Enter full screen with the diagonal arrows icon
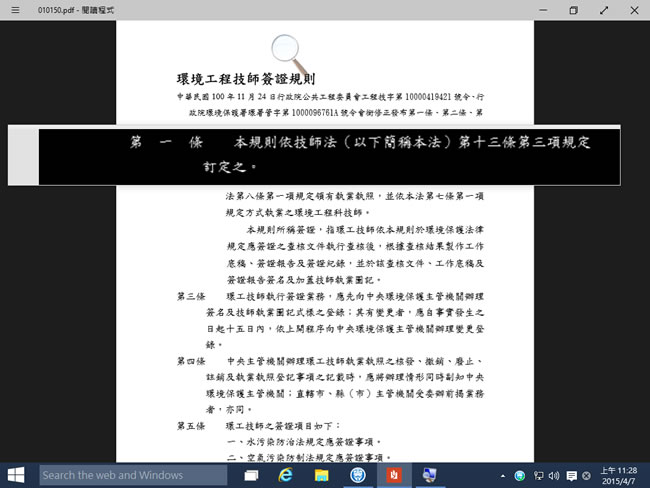This screenshot has height=488, width=650. (x=604, y=10)
